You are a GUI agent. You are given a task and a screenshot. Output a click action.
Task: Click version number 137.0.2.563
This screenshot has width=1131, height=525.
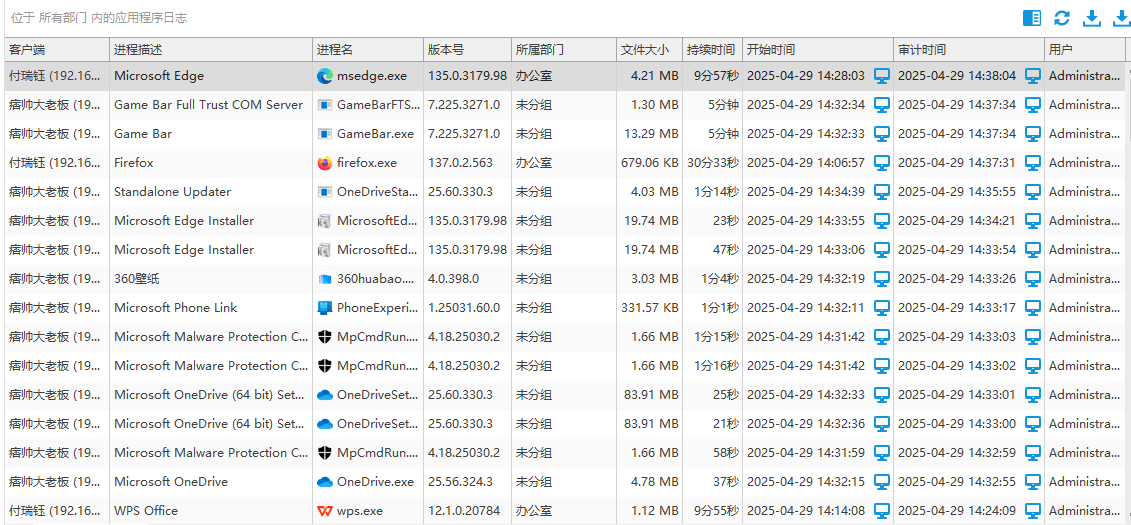click(x=460, y=163)
